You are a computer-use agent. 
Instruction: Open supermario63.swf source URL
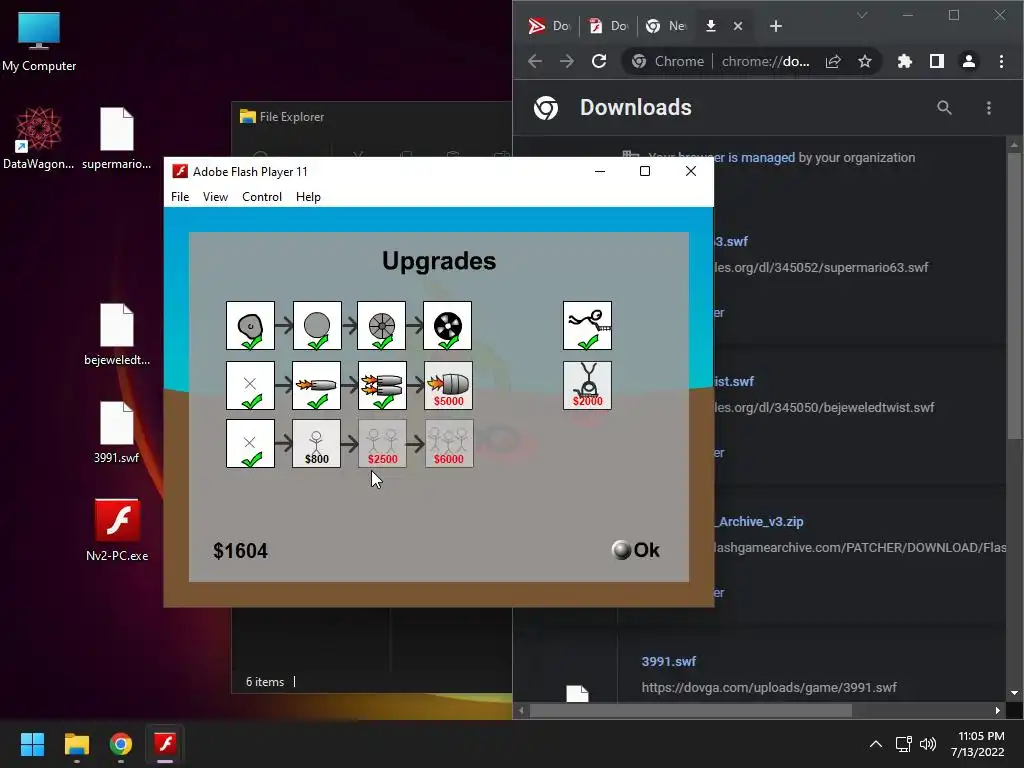coord(821,267)
